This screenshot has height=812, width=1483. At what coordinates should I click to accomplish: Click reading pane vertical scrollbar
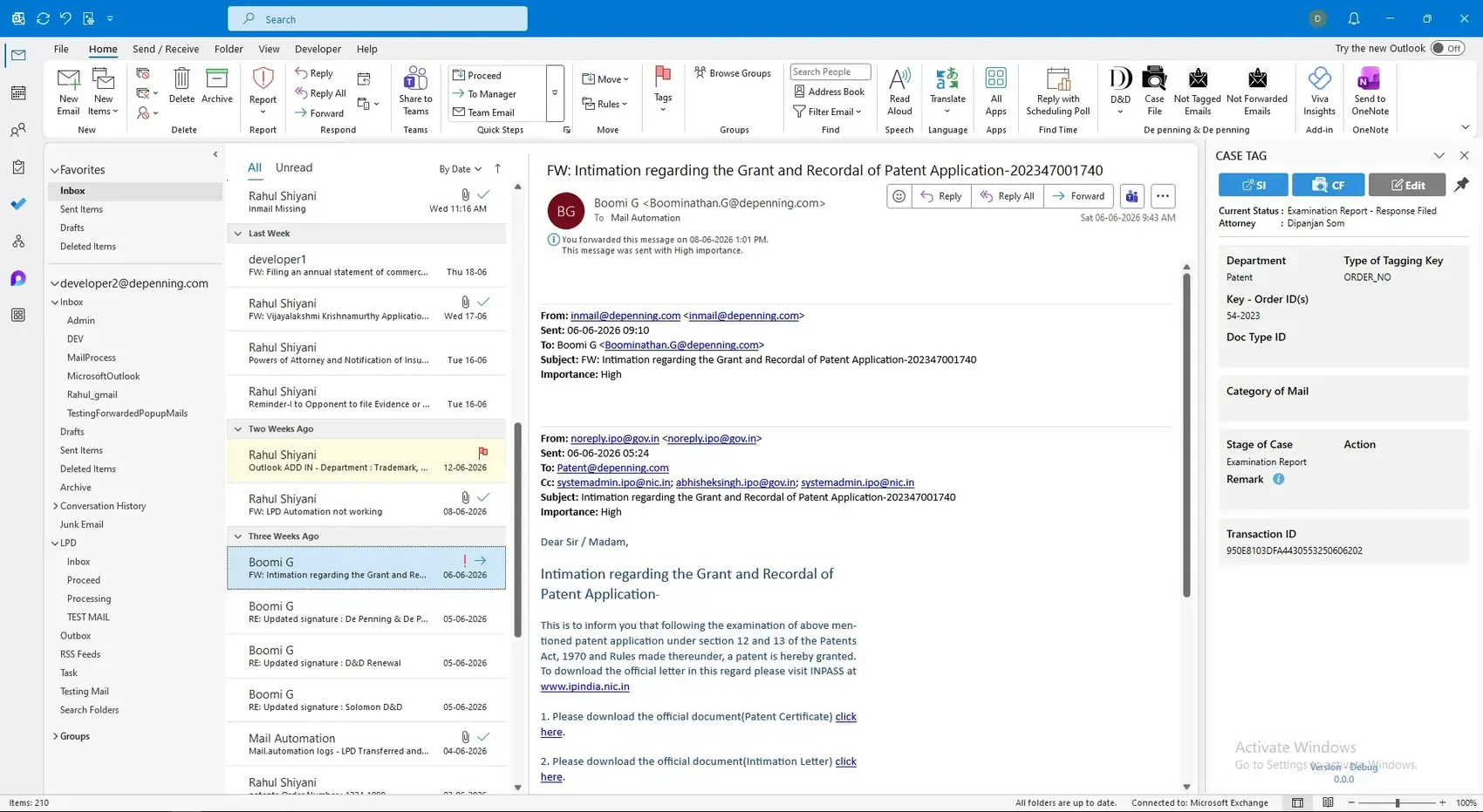pyautogui.click(x=1186, y=436)
